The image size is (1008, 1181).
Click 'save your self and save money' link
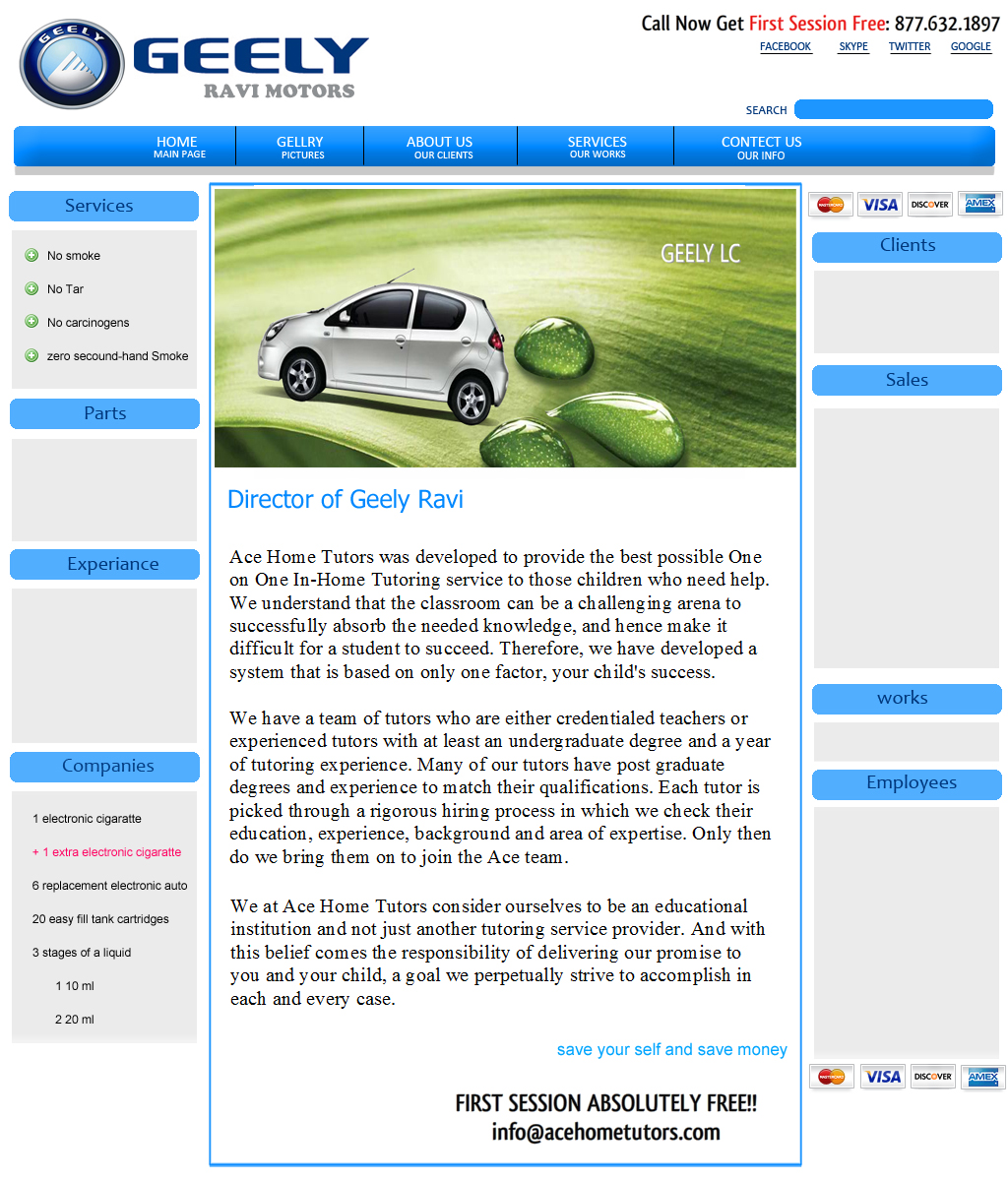[x=671, y=1050]
